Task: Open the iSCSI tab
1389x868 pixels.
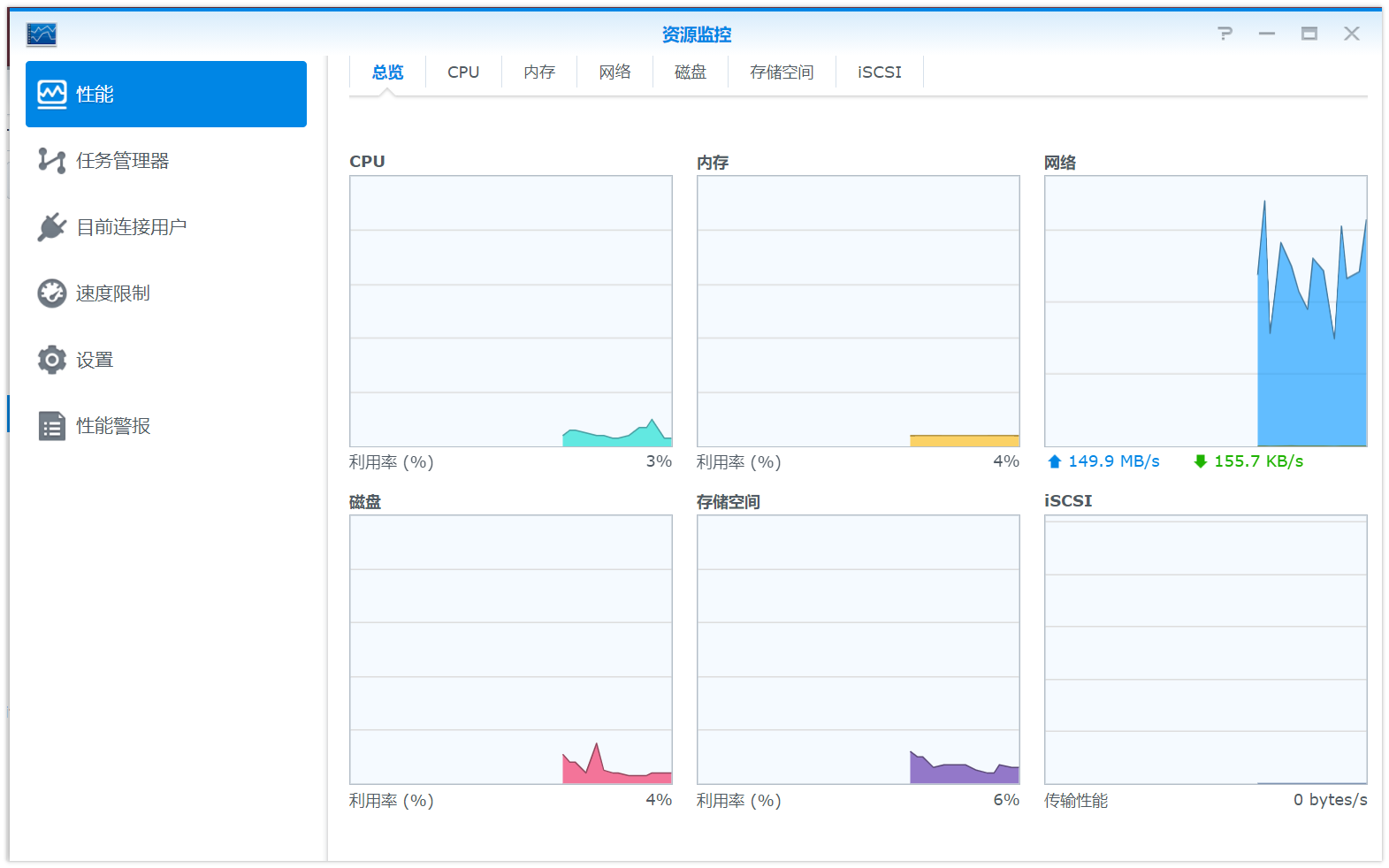Action: (880, 72)
